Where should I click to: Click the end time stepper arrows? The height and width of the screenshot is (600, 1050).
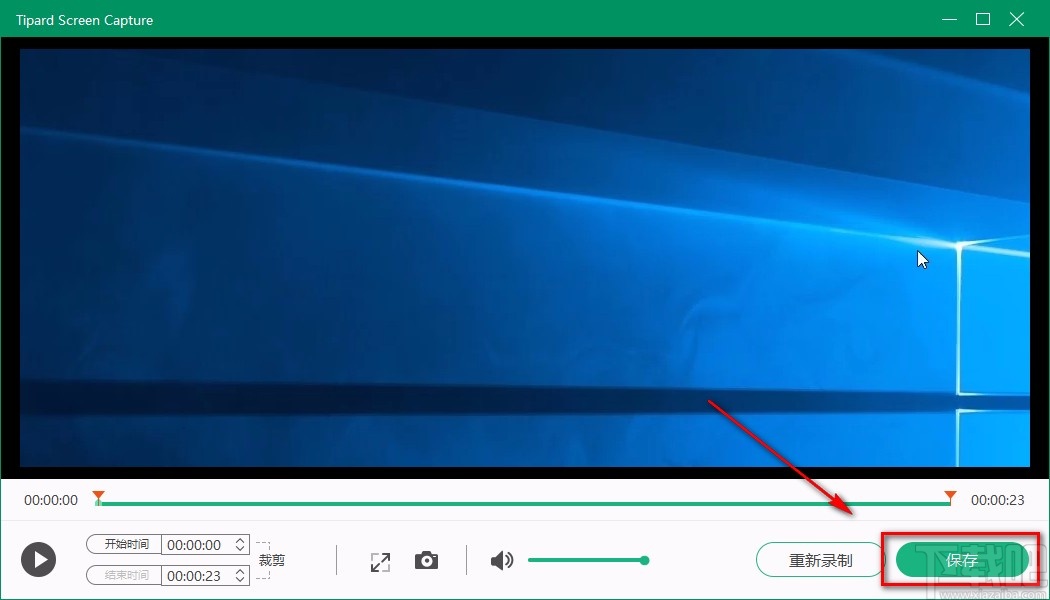click(238, 575)
